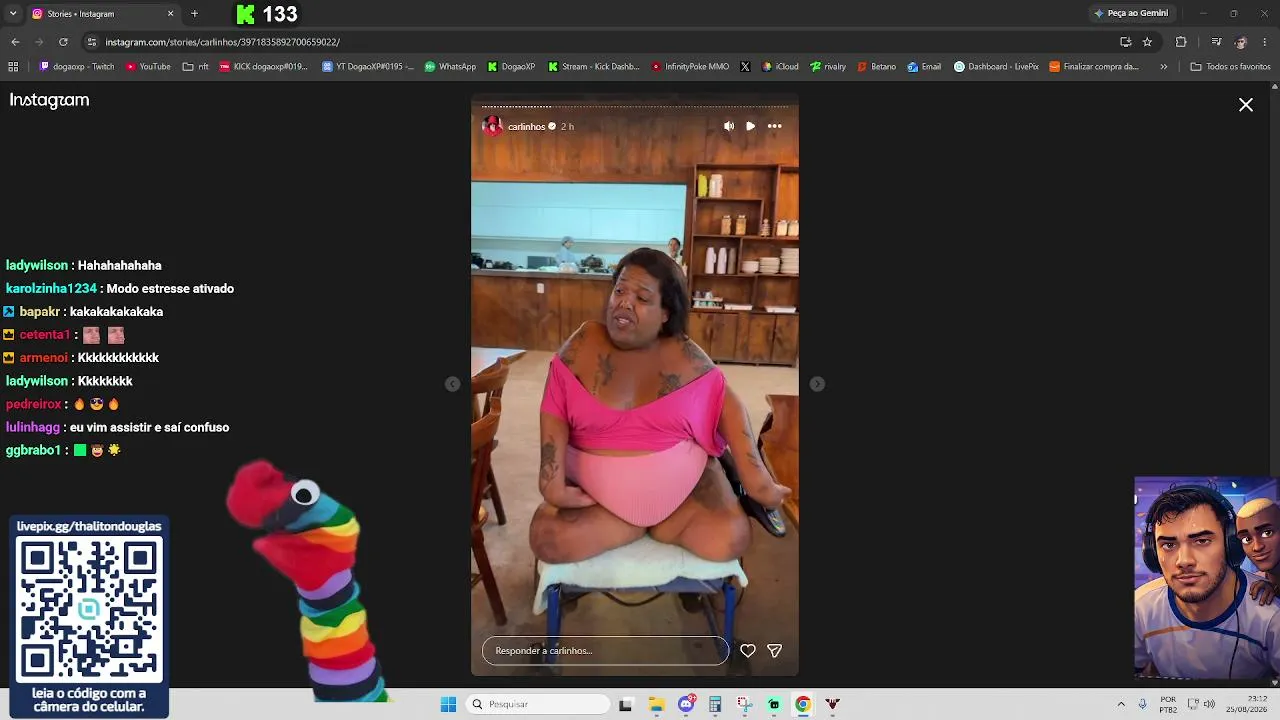Open the InfinityPoke MMO bookmark
Screen dimensions: 1280x720
pyautogui.click(x=690, y=67)
